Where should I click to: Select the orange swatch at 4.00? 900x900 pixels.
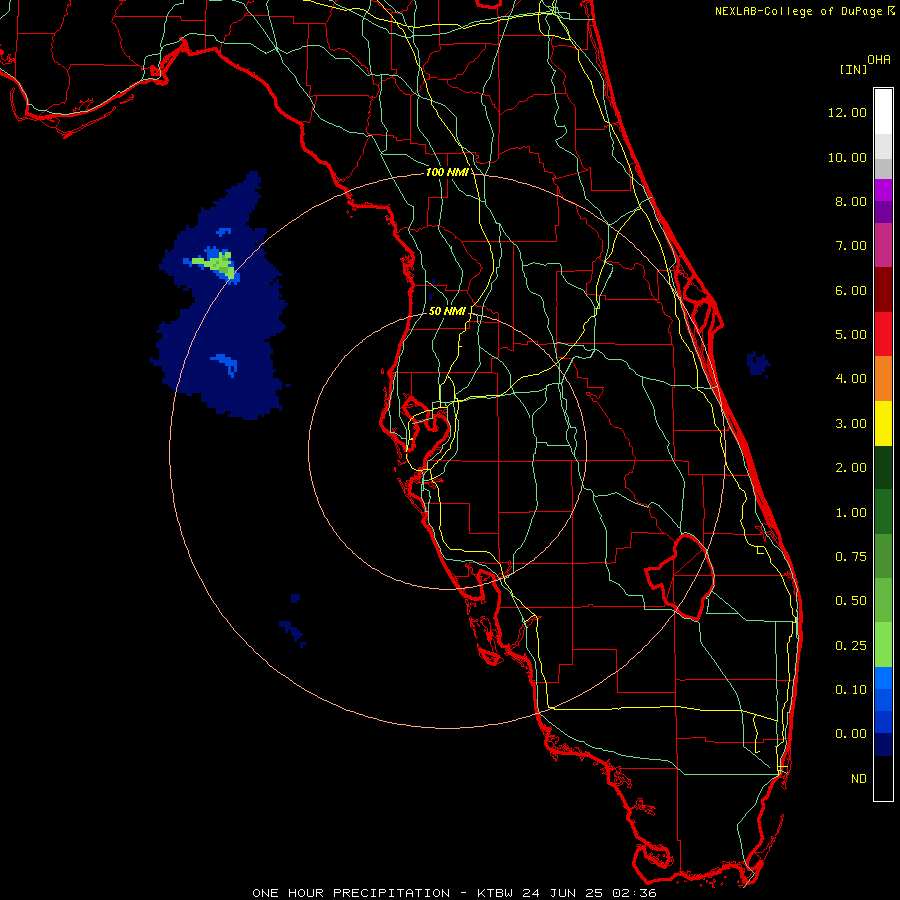point(883,379)
